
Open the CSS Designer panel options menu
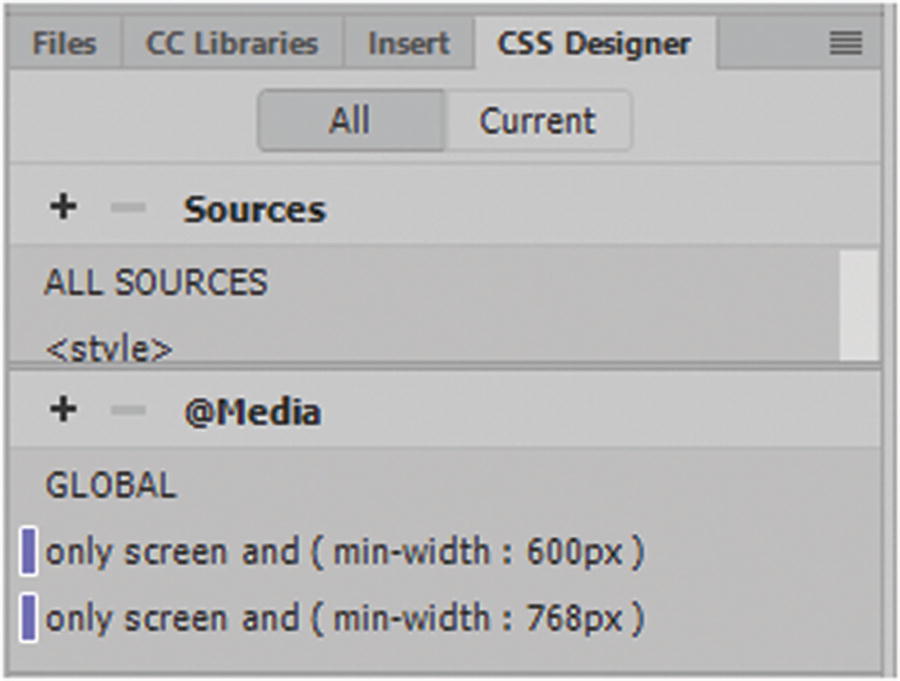(x=846, y=43)
